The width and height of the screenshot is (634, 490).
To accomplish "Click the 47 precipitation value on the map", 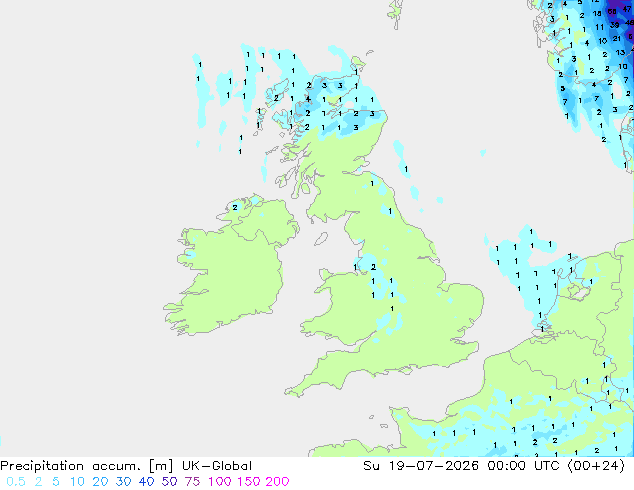I will [626, 8].
